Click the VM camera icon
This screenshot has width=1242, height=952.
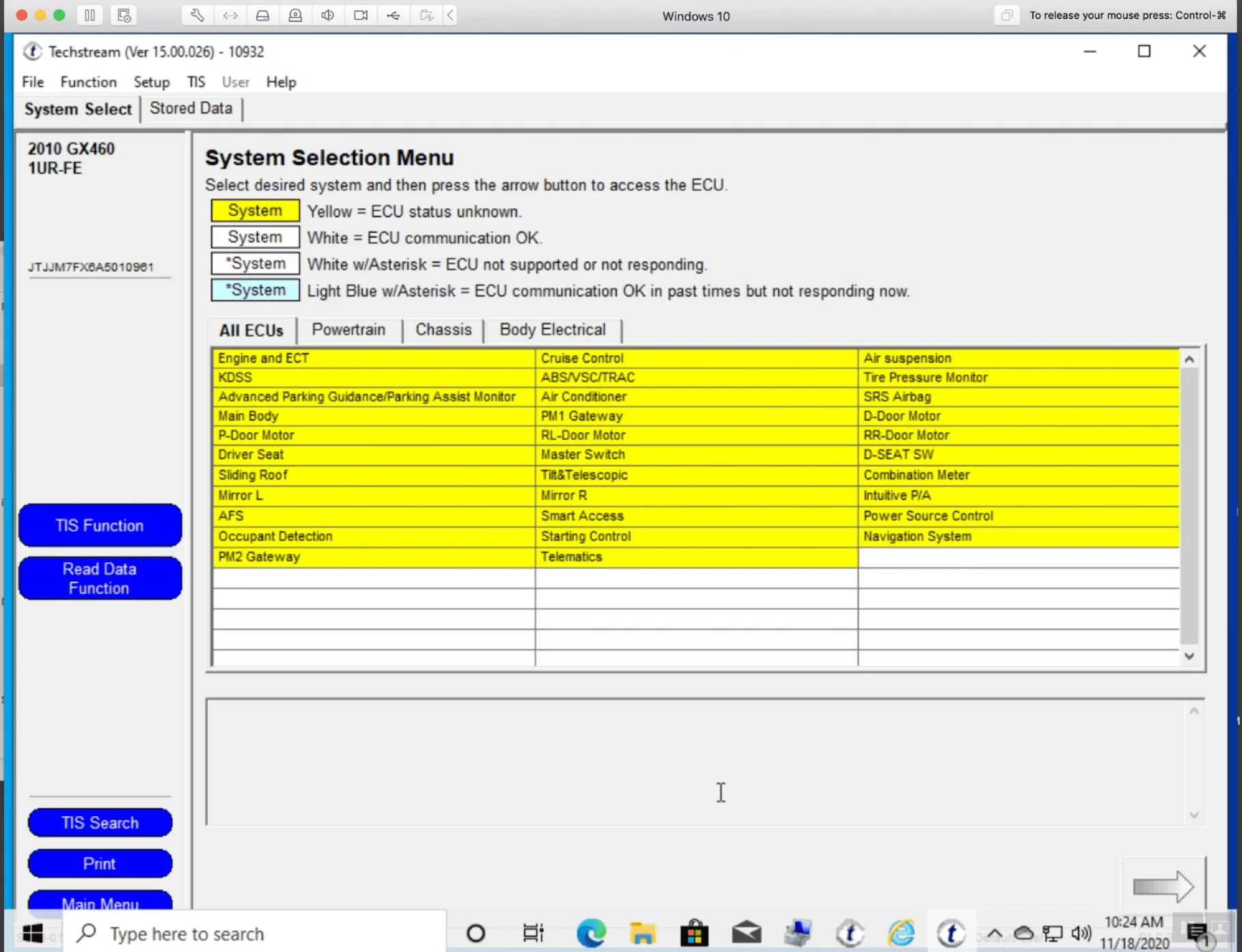click(361, 15)
